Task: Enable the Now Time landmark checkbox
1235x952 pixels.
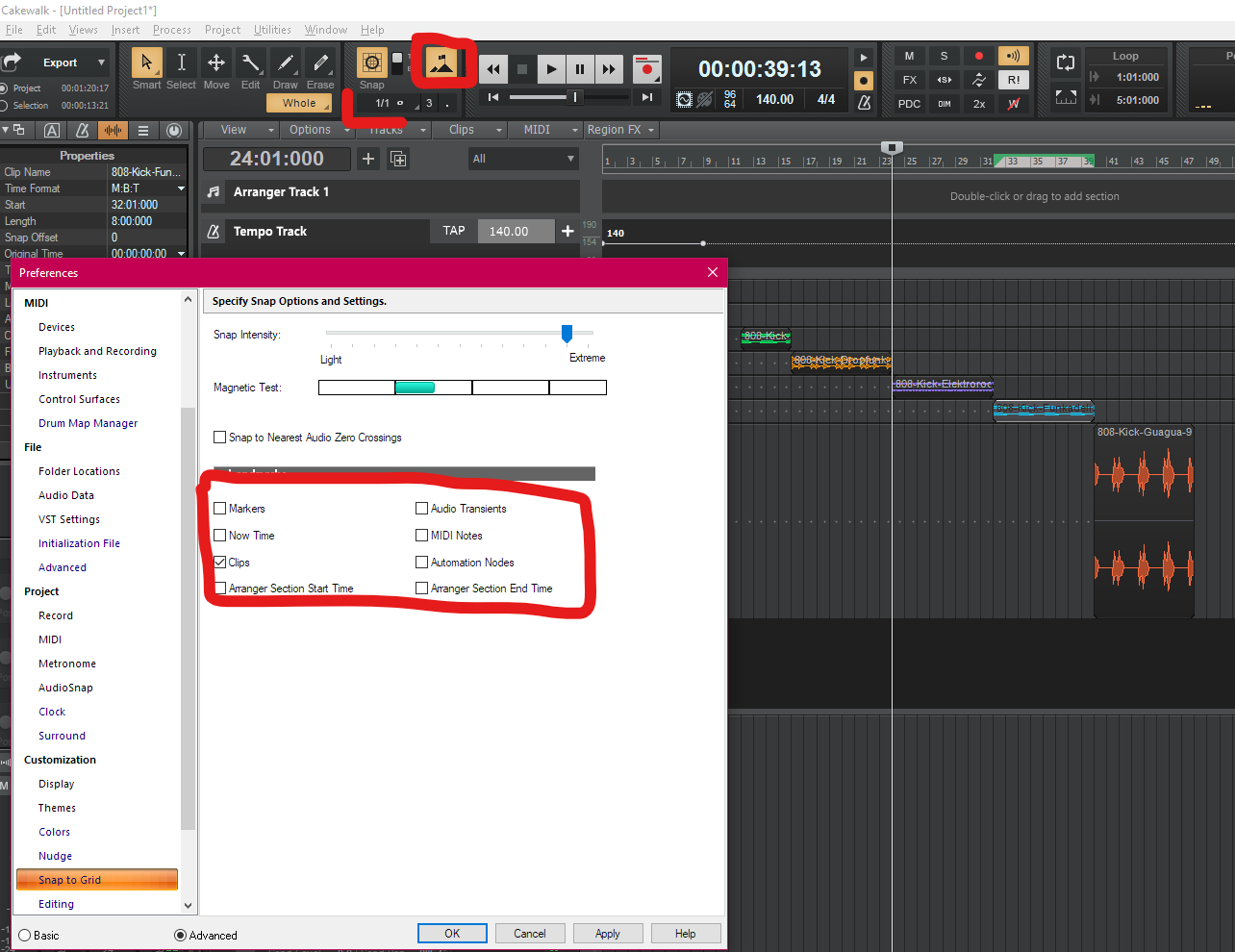Action: point(220,535)
